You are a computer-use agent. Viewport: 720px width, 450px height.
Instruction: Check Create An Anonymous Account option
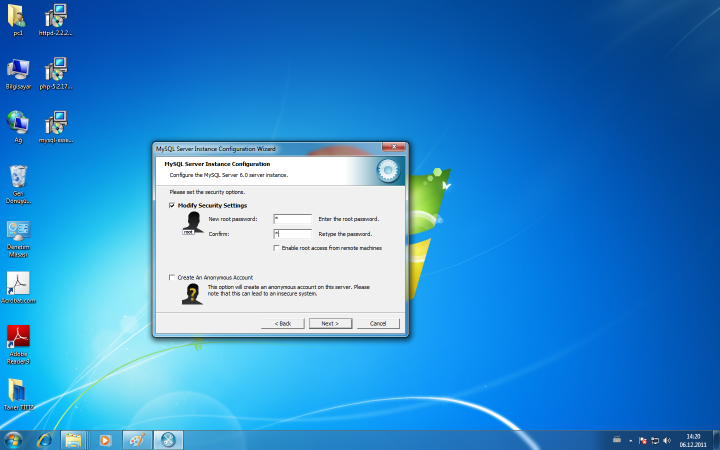172,277
